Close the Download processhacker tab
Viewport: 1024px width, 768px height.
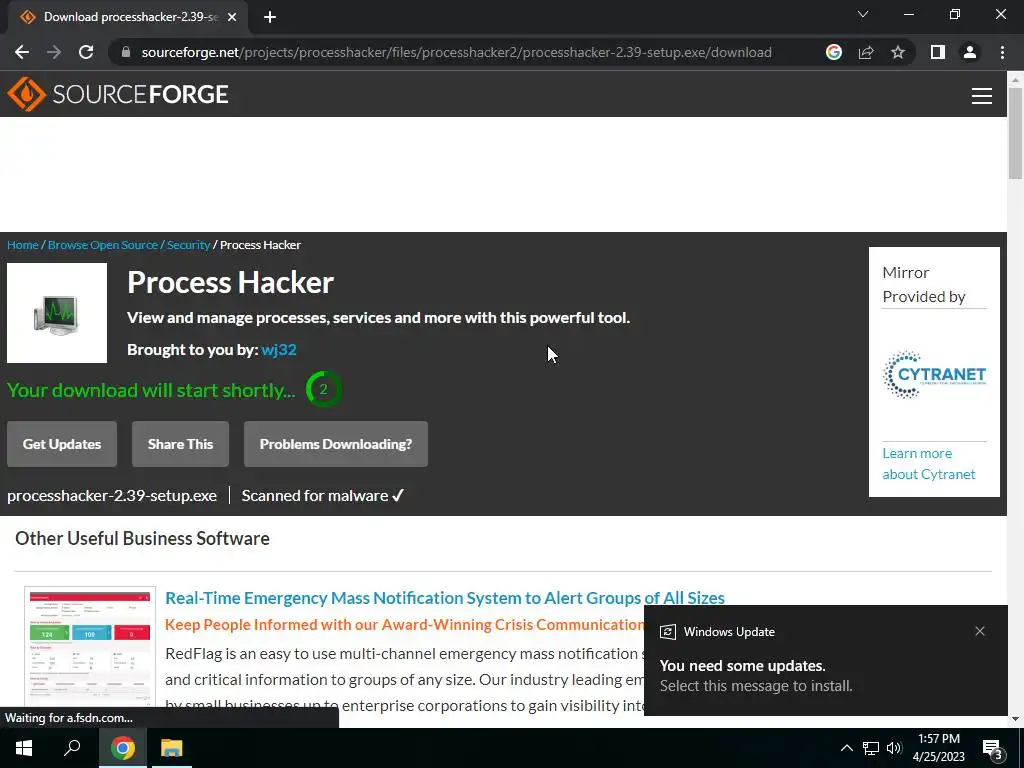(x=232, y=18)
